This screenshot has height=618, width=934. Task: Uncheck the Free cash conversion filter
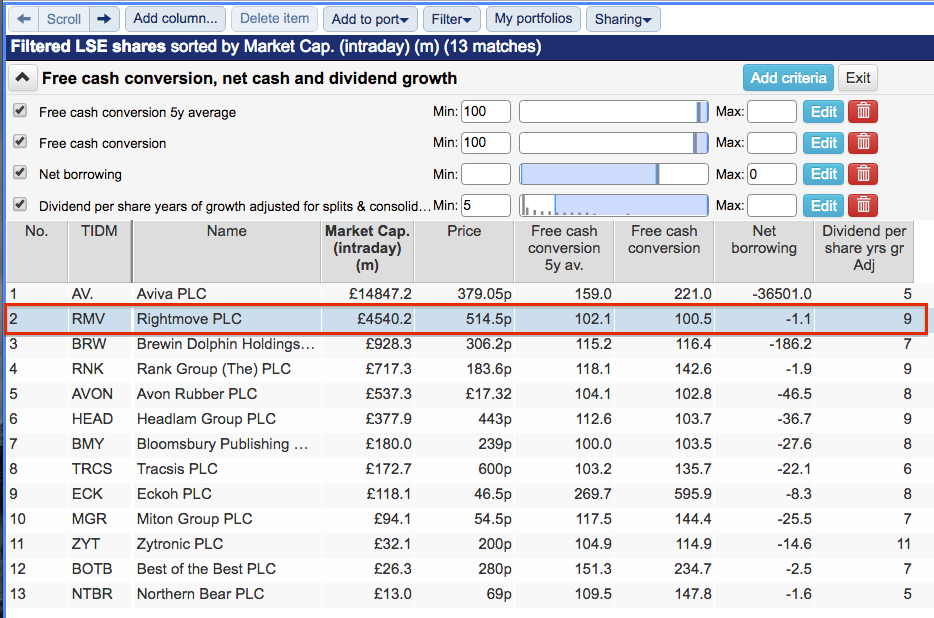coord(20,141)
